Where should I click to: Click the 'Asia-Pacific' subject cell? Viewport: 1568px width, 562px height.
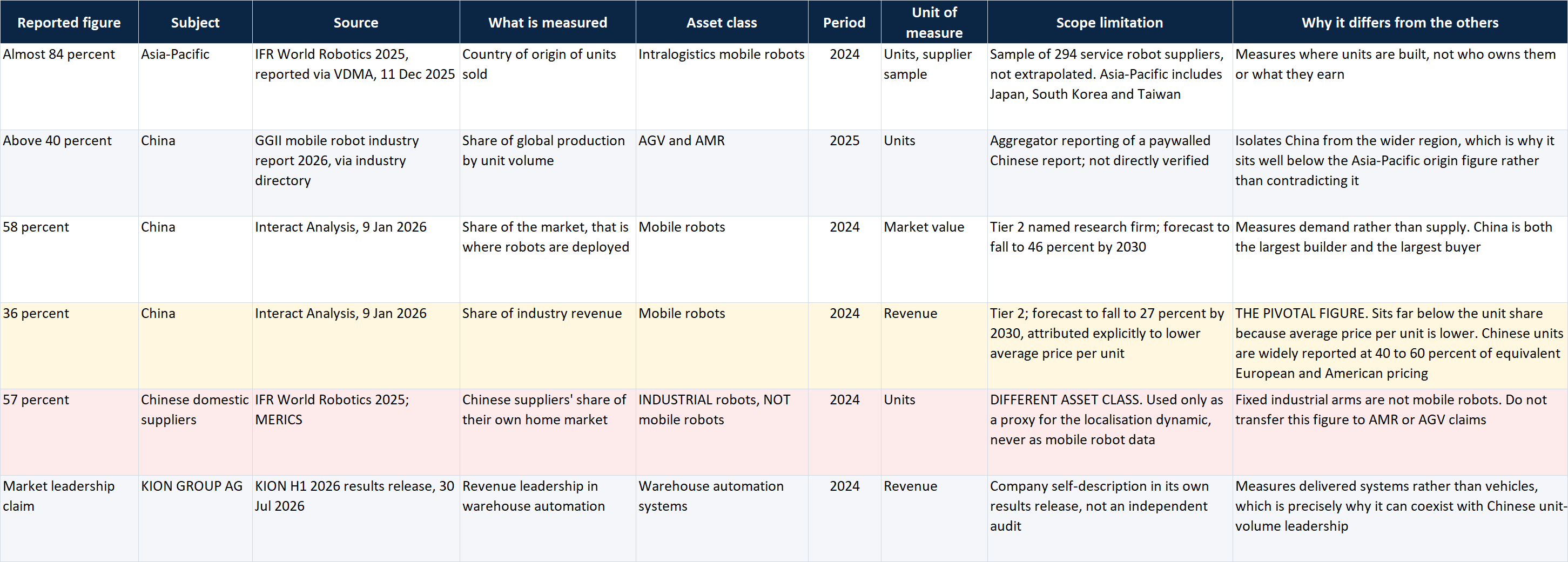tap(196, 86)
